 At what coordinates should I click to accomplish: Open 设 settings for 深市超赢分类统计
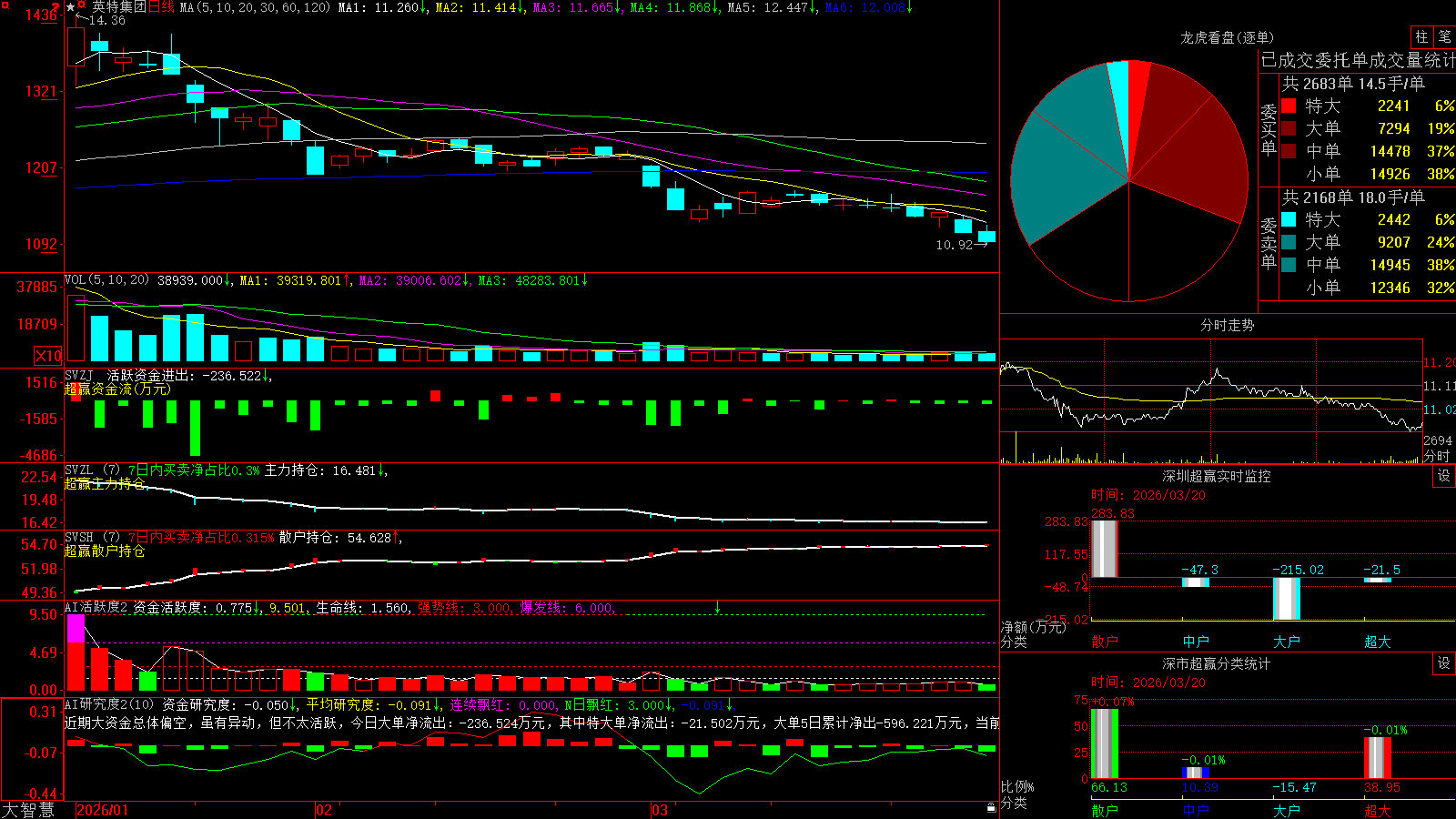click(1443, 663)
